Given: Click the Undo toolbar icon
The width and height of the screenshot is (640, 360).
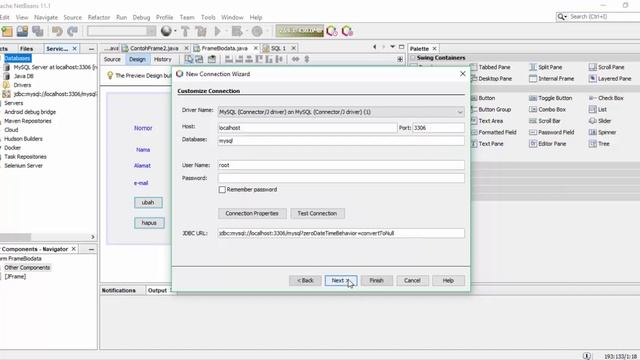Looking at the screenshot, I should tap(57, 31).
